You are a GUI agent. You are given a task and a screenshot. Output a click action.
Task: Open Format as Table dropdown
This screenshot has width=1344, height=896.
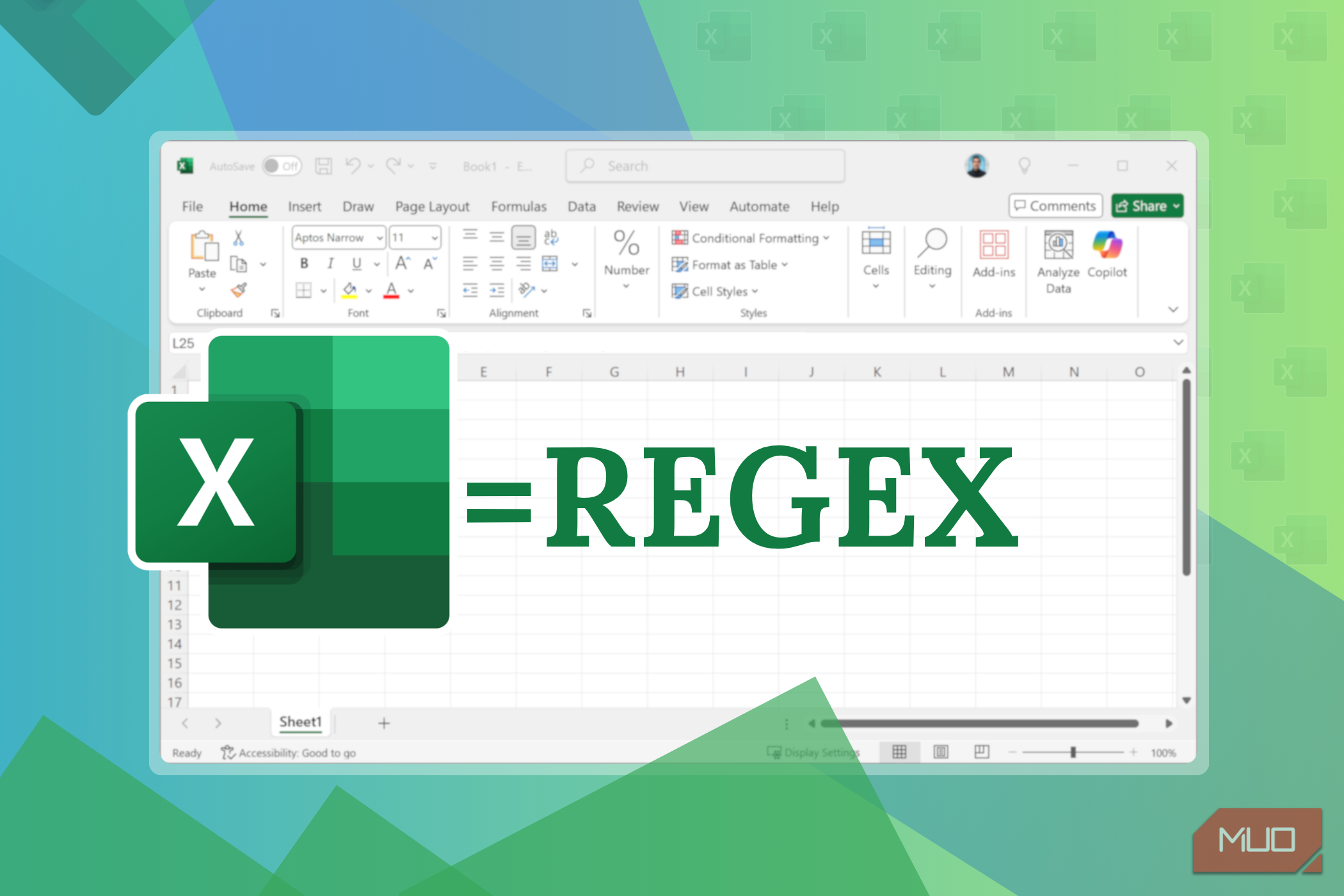pos(730,265)
